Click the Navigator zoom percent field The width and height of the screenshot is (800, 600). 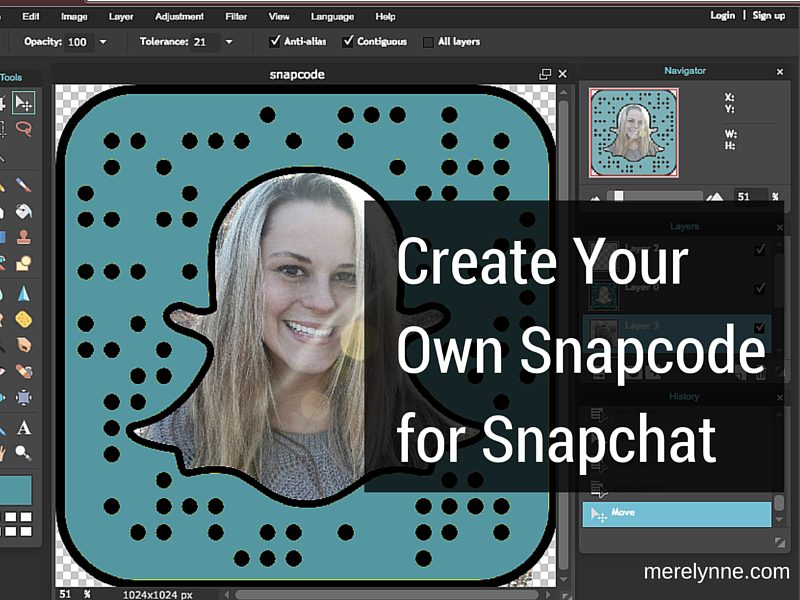point(751,196)
